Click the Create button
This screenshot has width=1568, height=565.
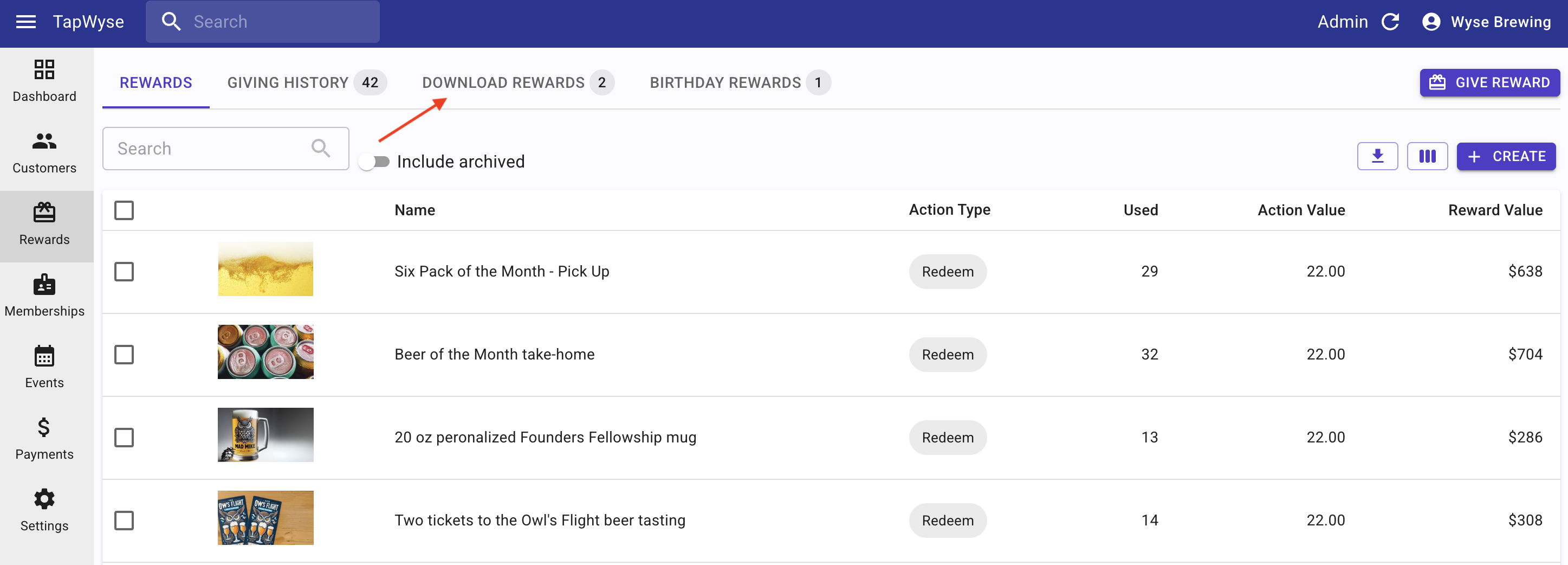tap(1505, 157)
